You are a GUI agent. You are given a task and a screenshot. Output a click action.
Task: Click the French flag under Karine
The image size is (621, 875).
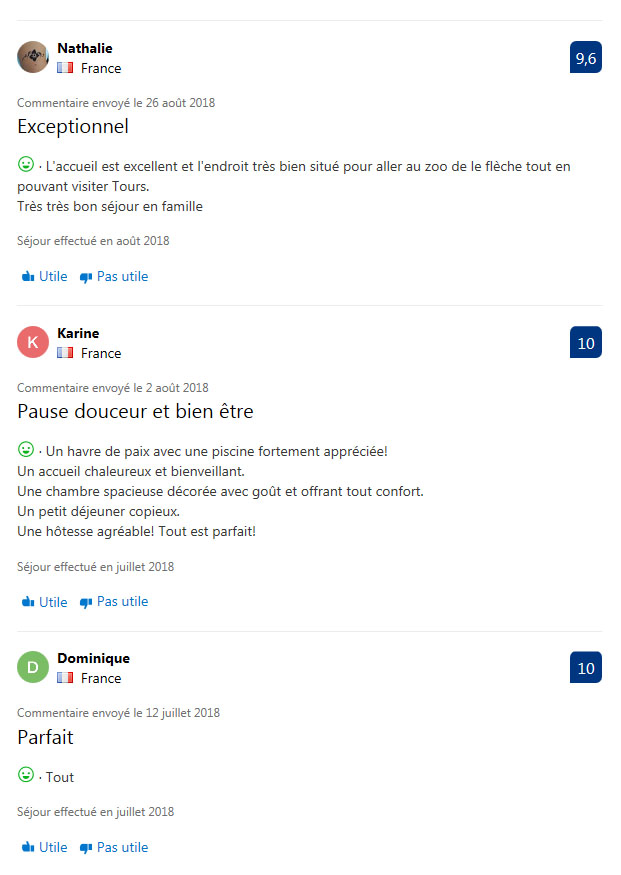[66, 353]
